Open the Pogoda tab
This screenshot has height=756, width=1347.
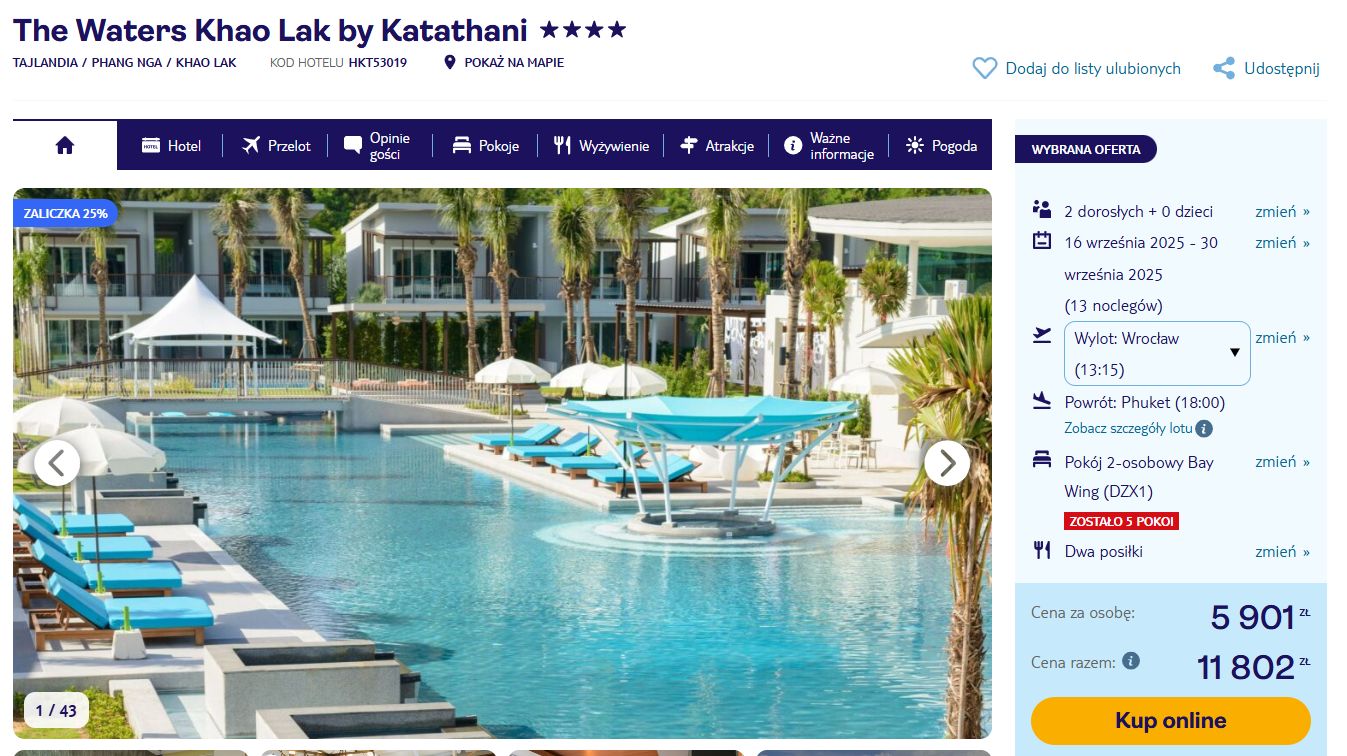941,146
